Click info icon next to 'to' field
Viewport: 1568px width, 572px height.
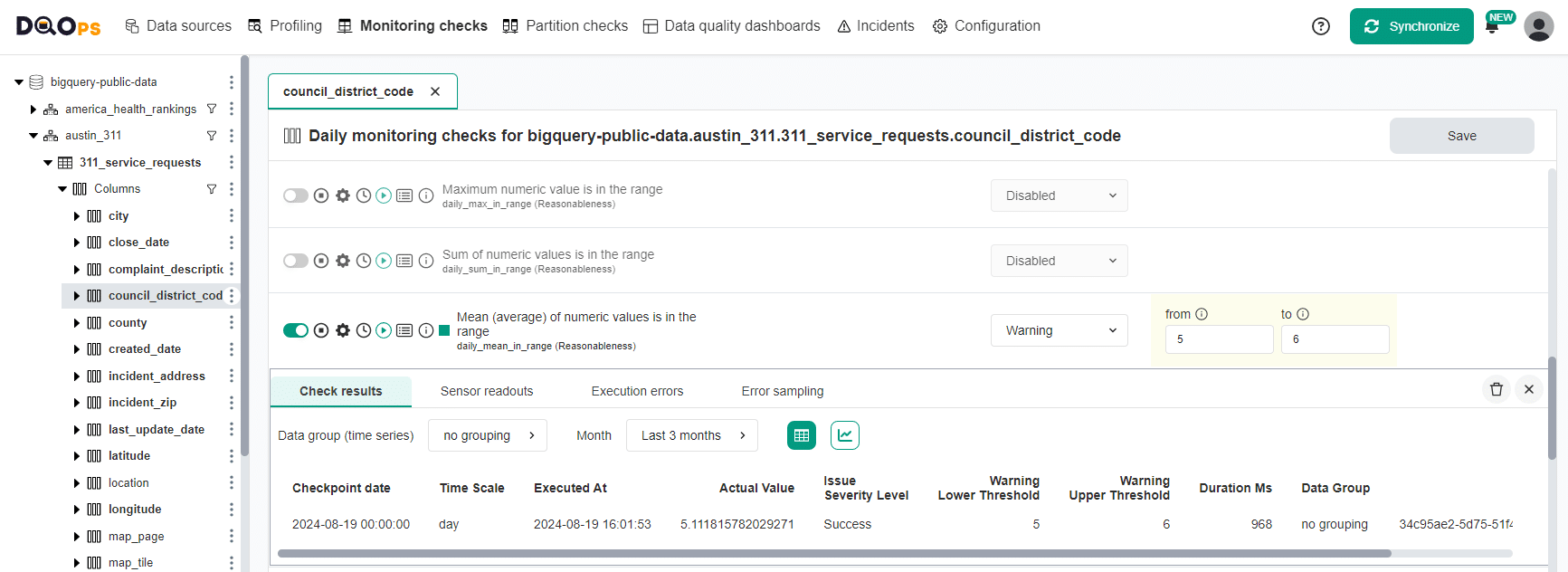tap(1303, 314)
